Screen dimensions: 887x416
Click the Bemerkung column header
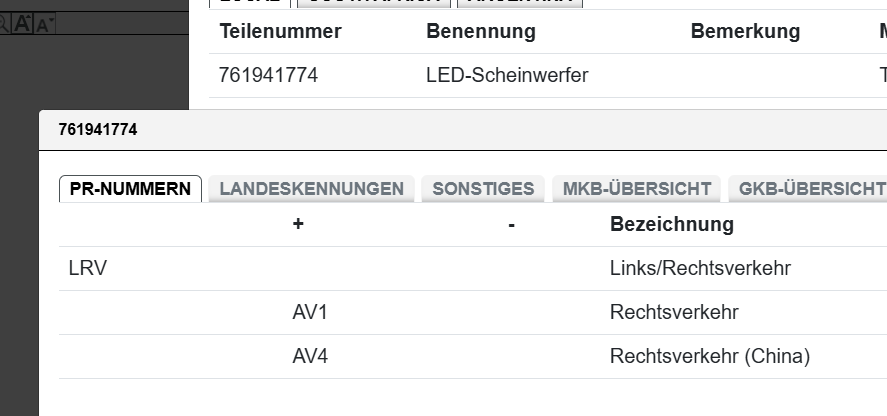click(x=745, y=31)
